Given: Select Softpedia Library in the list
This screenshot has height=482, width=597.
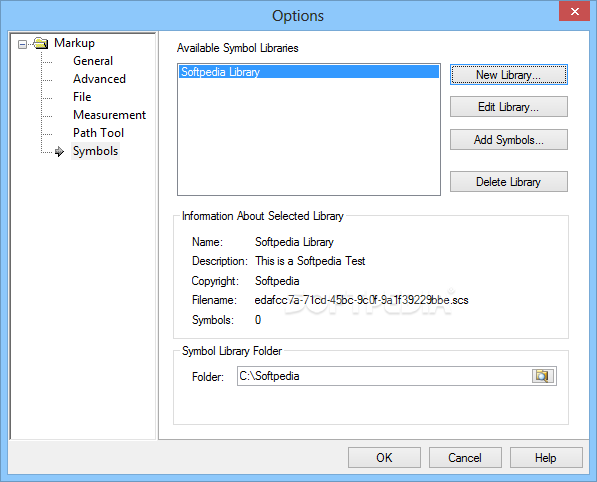Looking at the screenshot, I should point(309,72).
